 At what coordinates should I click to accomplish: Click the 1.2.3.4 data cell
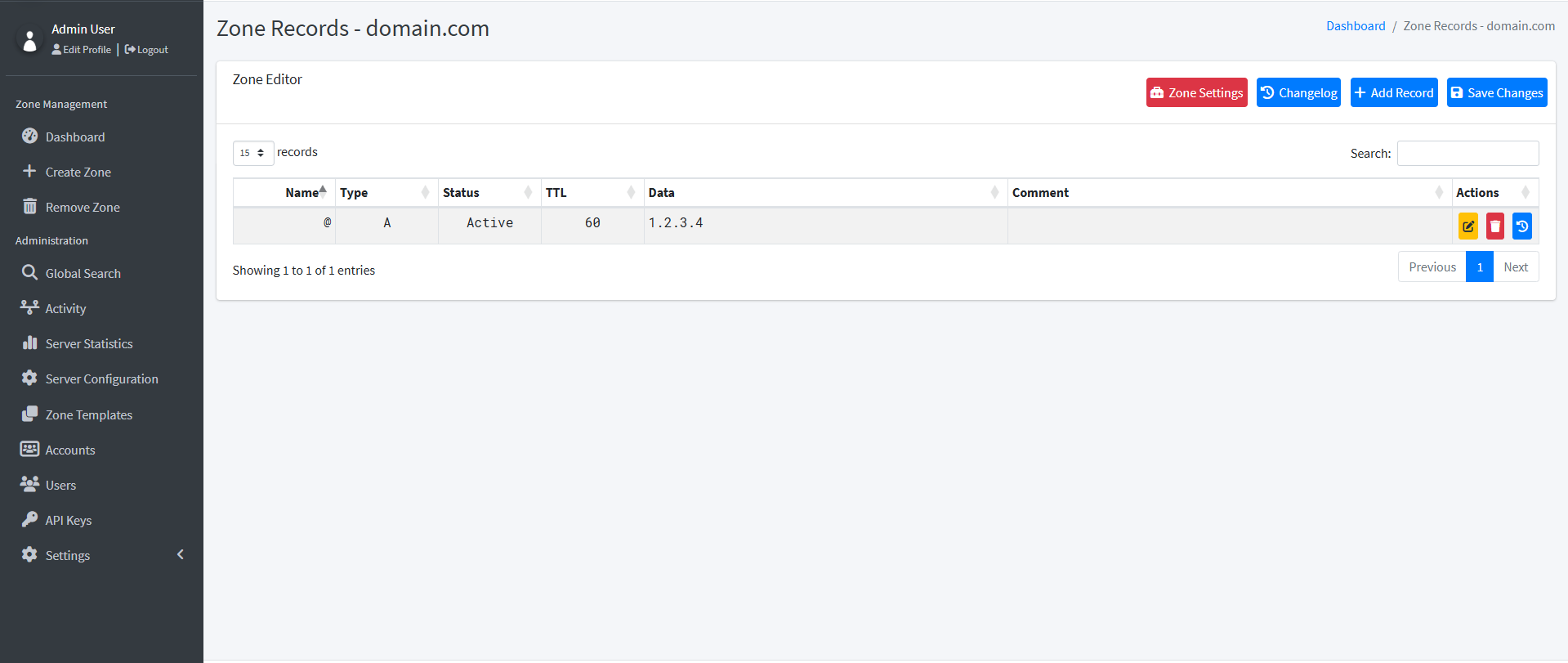pos(825,226)
